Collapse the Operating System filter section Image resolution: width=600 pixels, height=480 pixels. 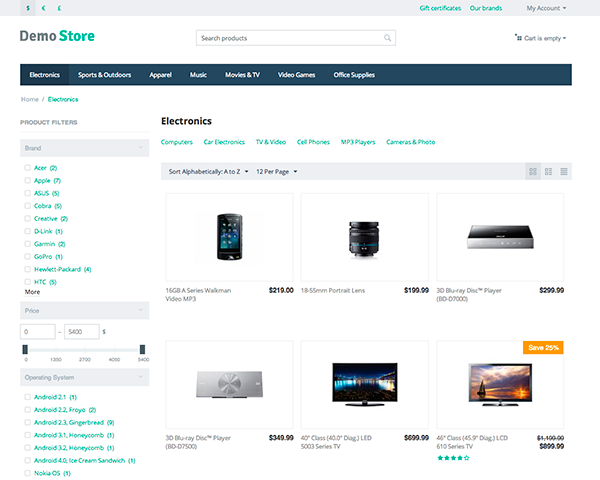pos(85,377)
